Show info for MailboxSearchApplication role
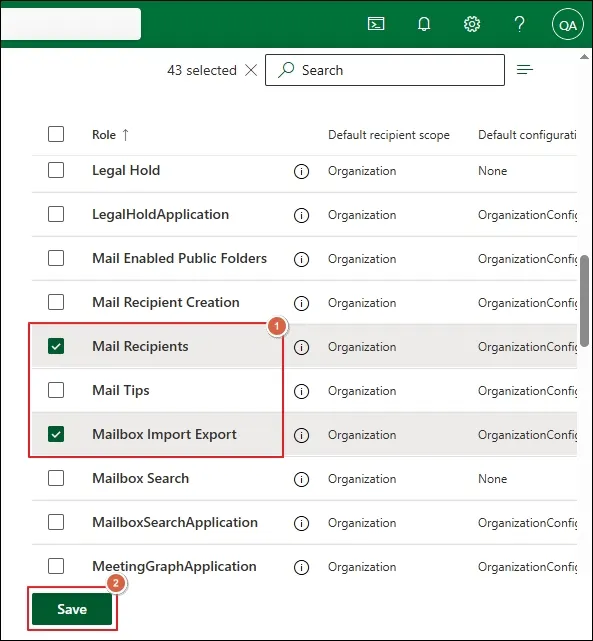 pos(301,523)
